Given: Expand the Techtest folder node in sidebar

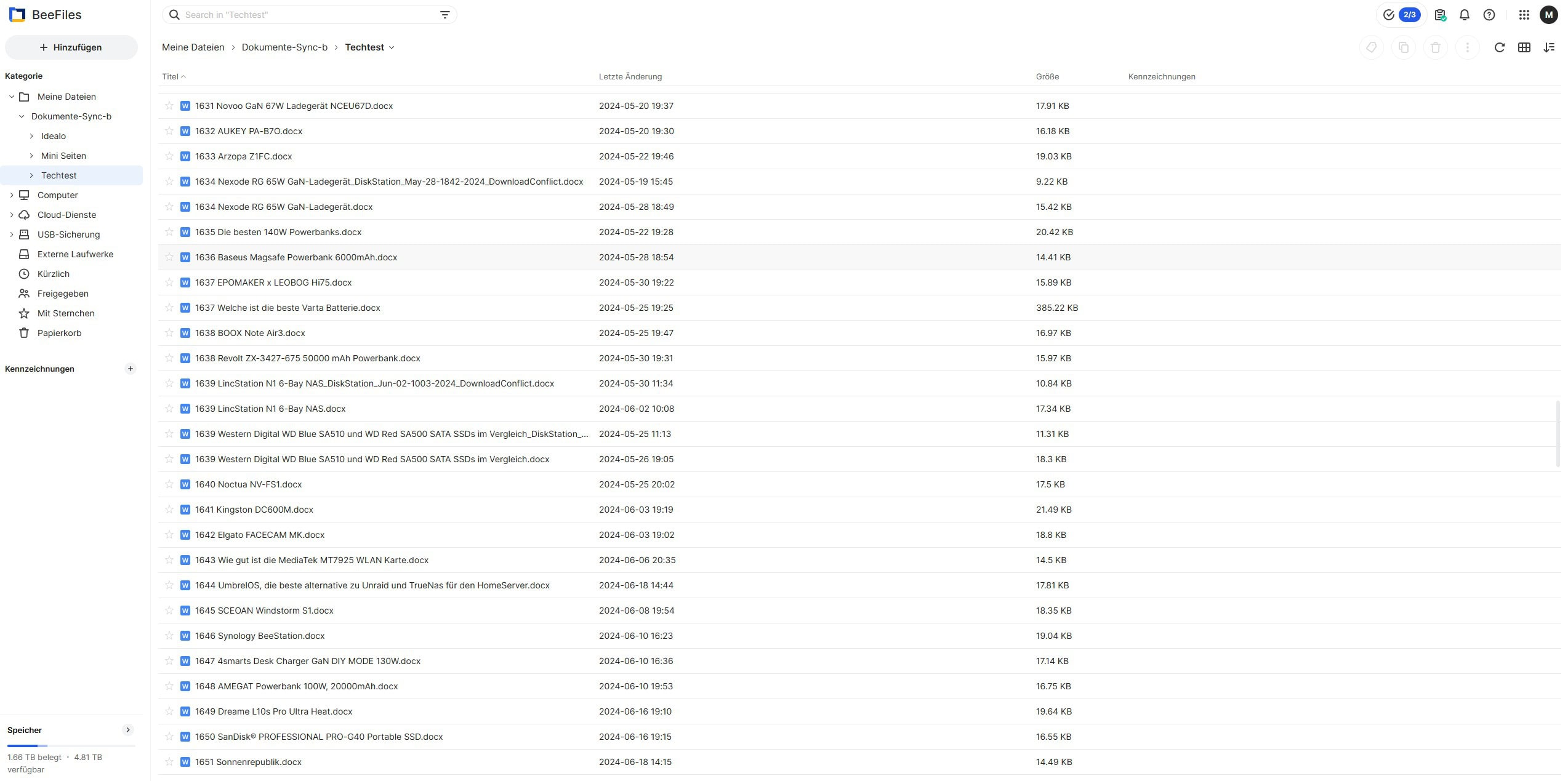Looking at the screenshot, I should 31,175.
